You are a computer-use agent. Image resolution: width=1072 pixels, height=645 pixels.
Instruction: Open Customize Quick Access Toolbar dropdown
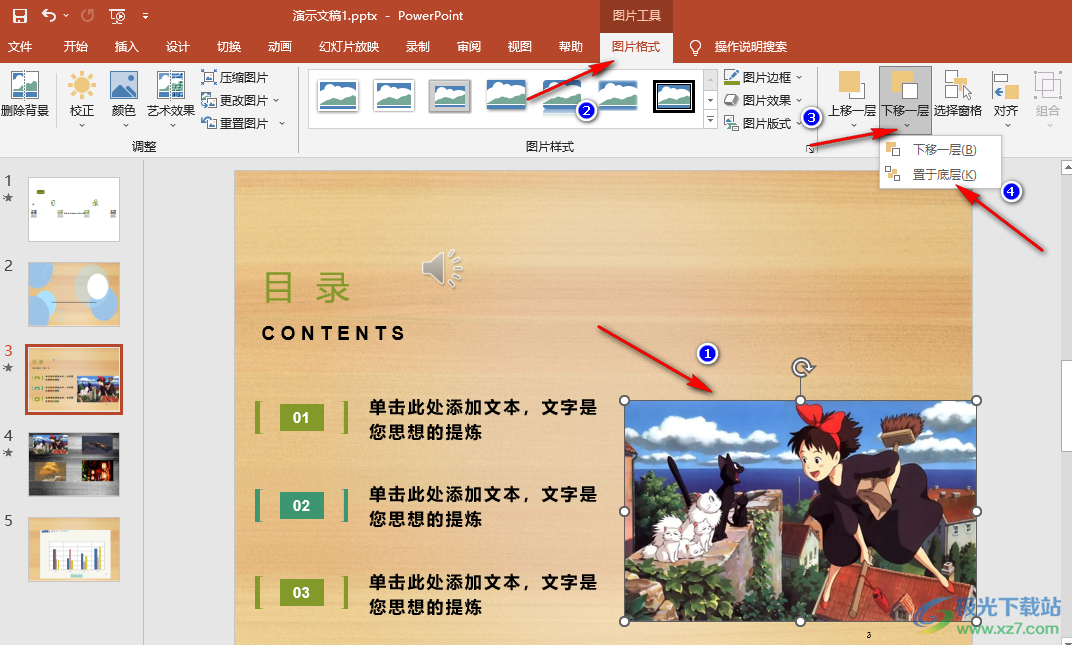pos(145,16)
